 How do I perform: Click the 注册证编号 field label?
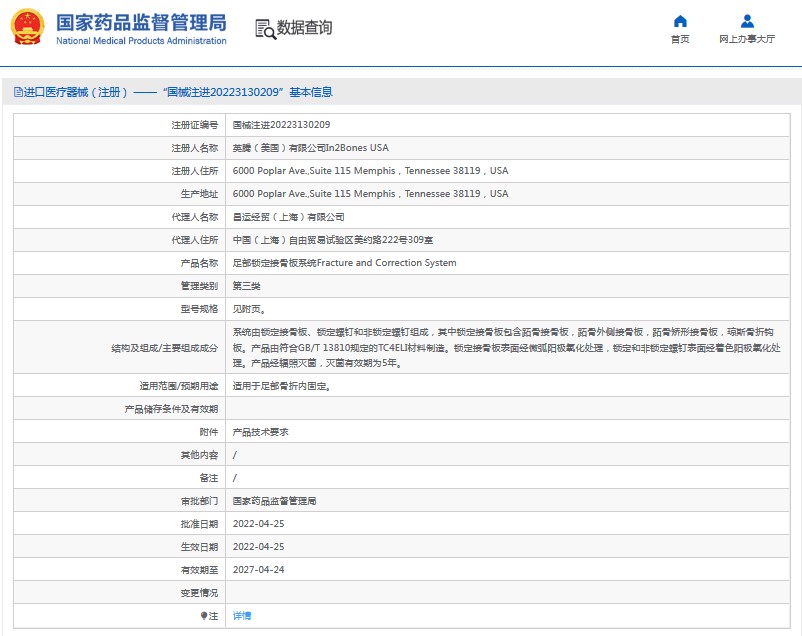[x=194, y=125]
